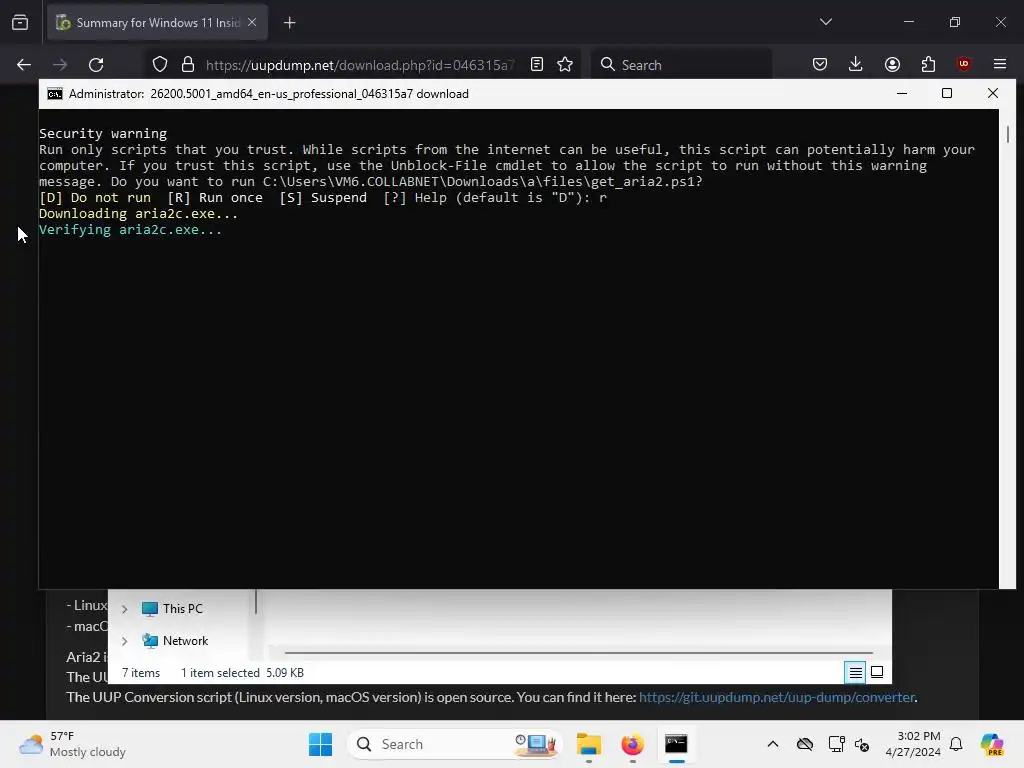The width and height of the screenshot is (1024, 768).
Task: Select the Summary for Windows 11 tab
Action: (x=157, y=22)
